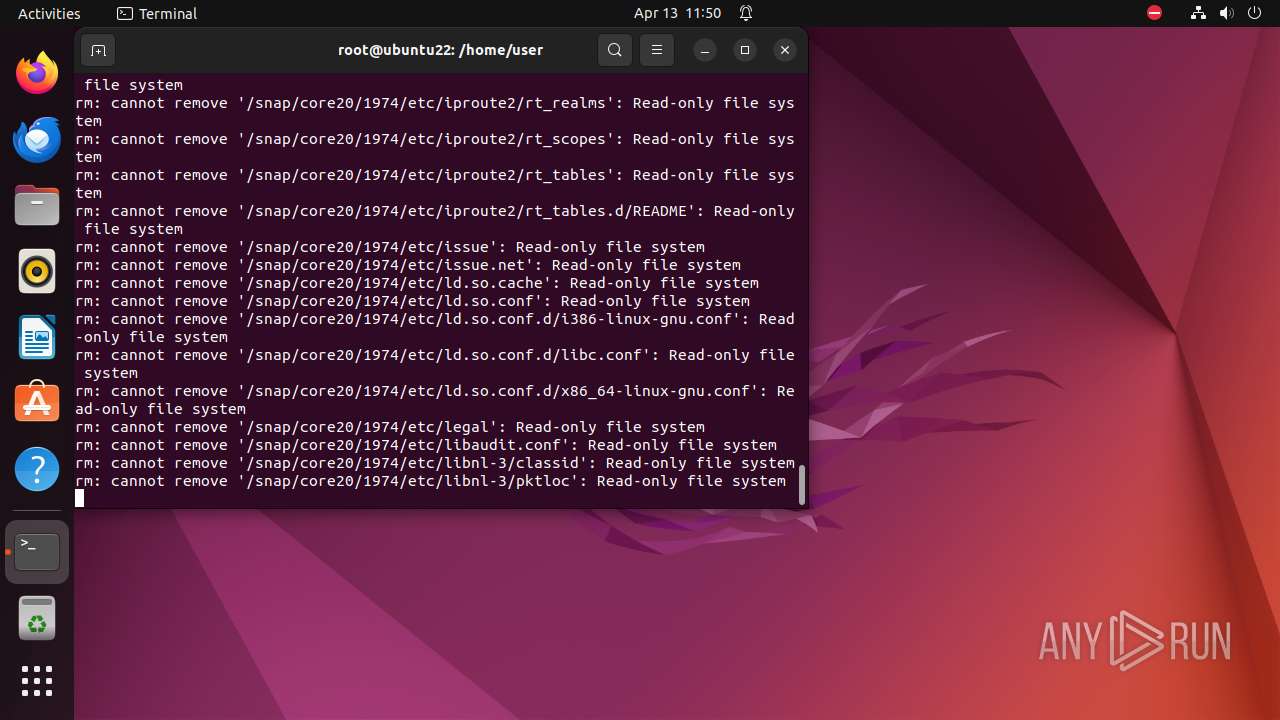Image resolution: width=1280 pixels, height=720 pixels.
Task: Open the clock calendar at Apr 13 11:50
Action: [677, 13]
